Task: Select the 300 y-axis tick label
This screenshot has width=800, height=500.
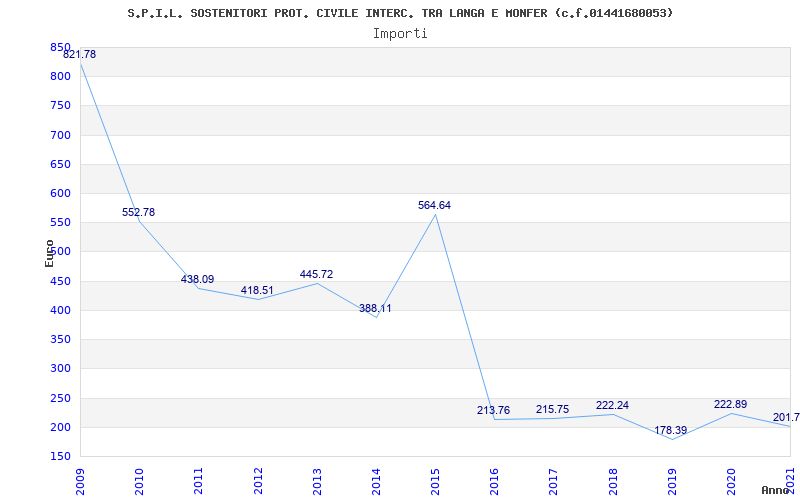Action: coord(60,368)
